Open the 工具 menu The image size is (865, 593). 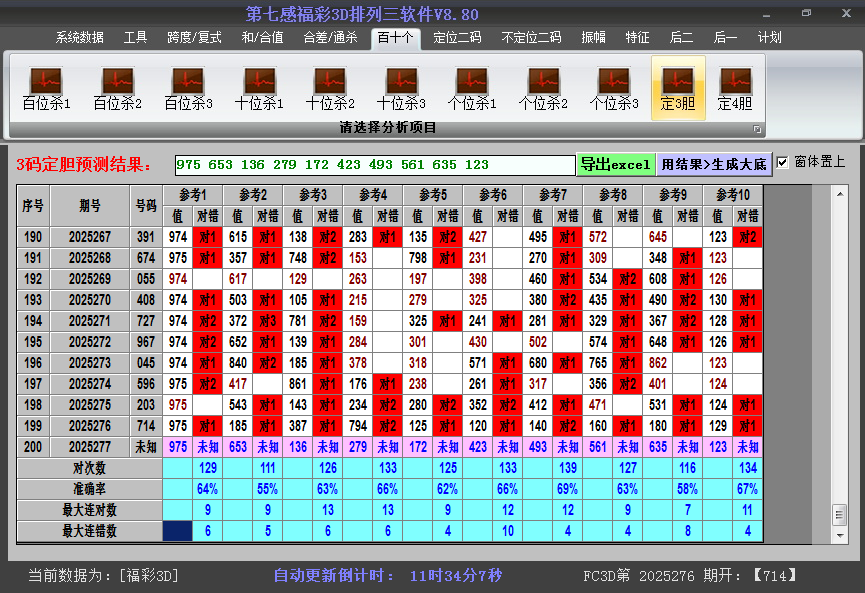tap(135, 38)
